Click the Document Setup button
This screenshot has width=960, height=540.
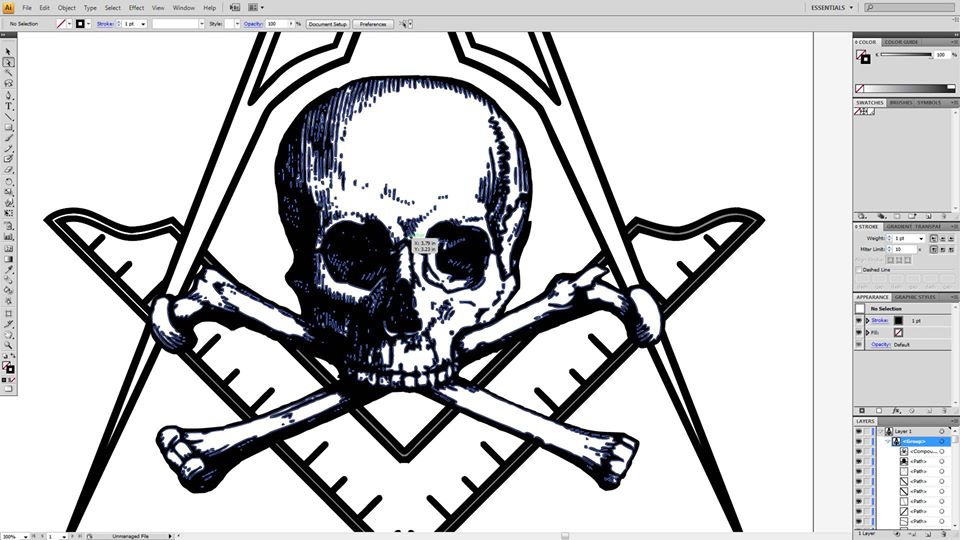point(328,24)
